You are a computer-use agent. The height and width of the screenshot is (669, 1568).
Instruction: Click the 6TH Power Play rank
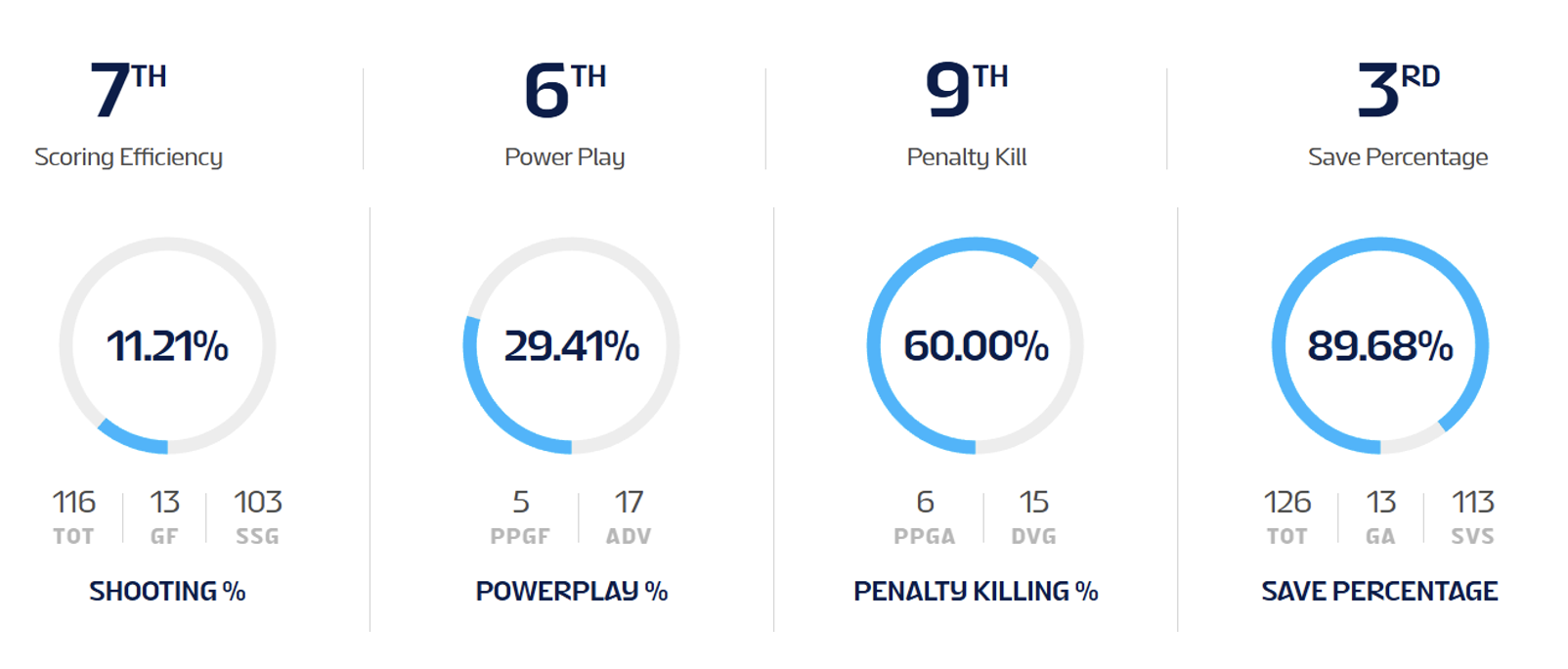(x=565, y=91)
